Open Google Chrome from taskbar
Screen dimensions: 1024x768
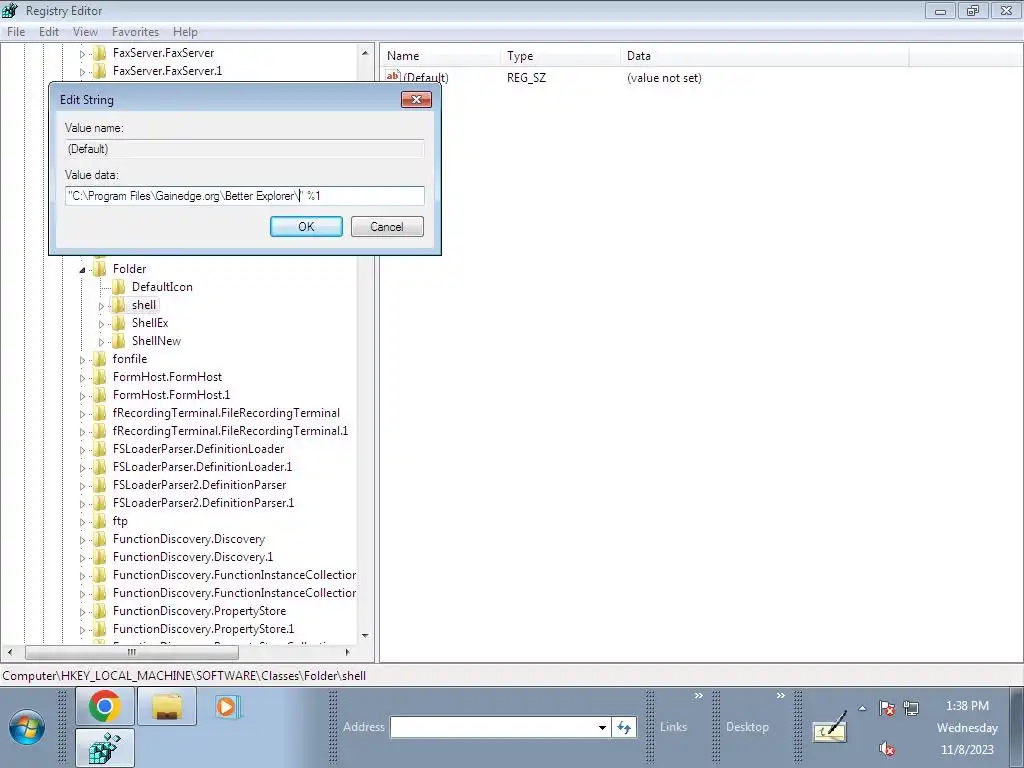[x=105, y=706]
